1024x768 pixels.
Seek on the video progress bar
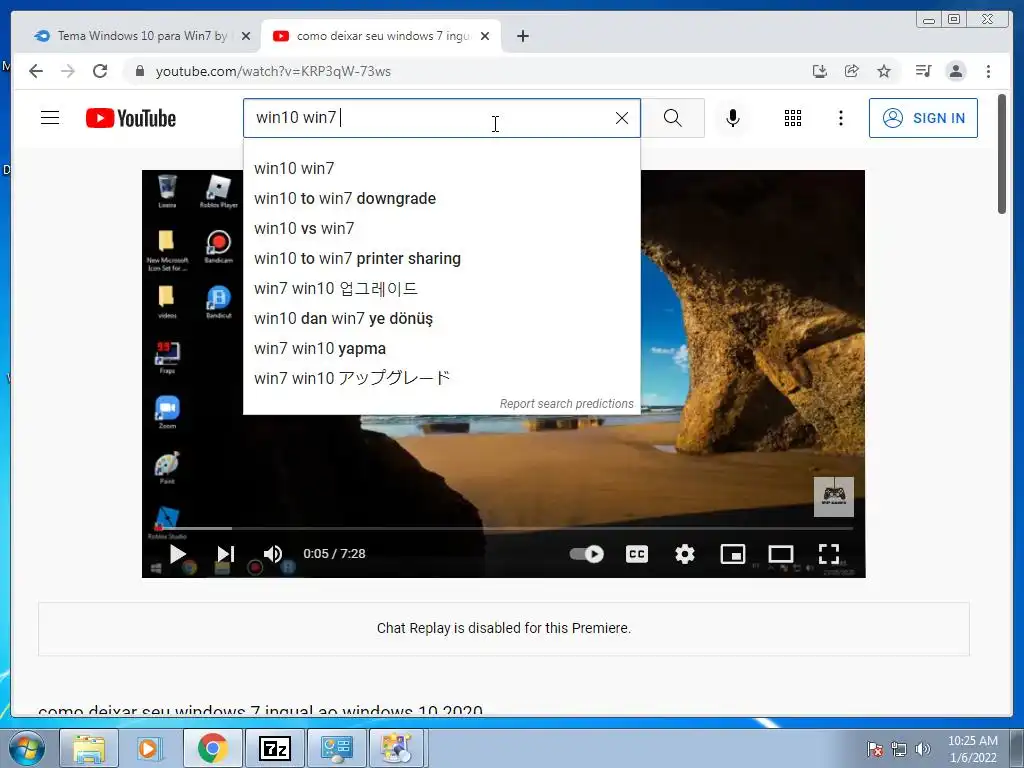click(504, 528)
